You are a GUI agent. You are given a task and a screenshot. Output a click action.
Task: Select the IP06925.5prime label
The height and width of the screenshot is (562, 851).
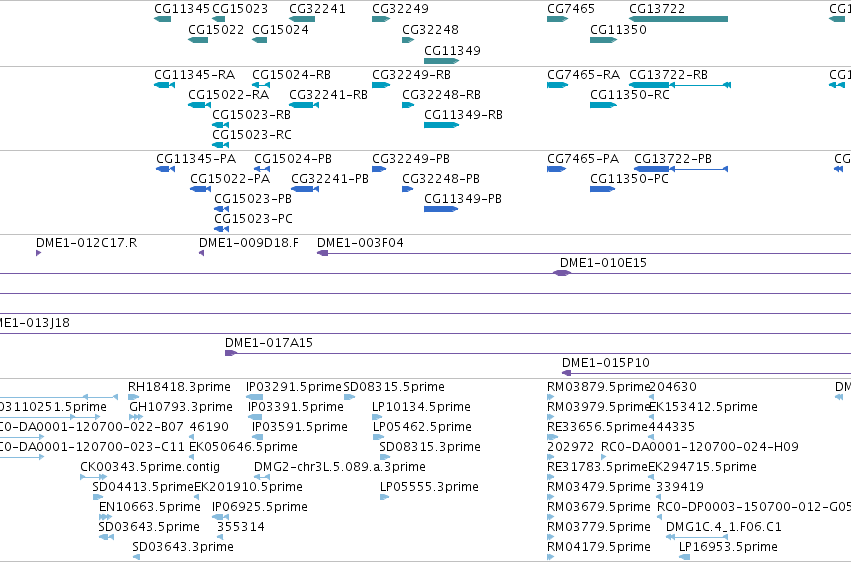(x=259, y=507)
